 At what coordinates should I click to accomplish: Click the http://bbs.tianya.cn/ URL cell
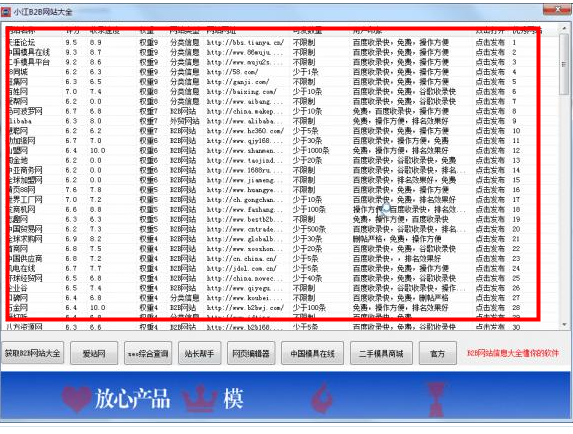click(245, 42)
